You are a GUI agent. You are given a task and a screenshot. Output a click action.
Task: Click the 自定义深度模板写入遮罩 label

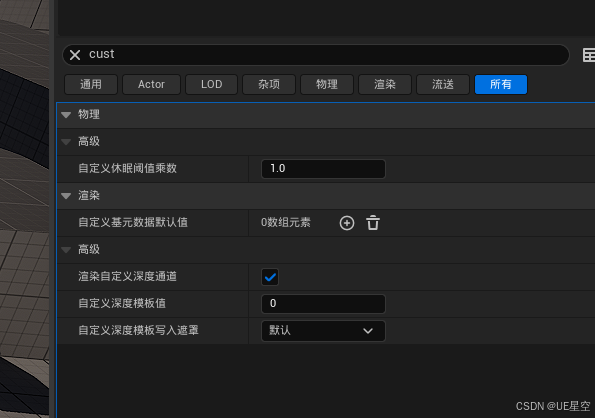click(x=139, y=330)
